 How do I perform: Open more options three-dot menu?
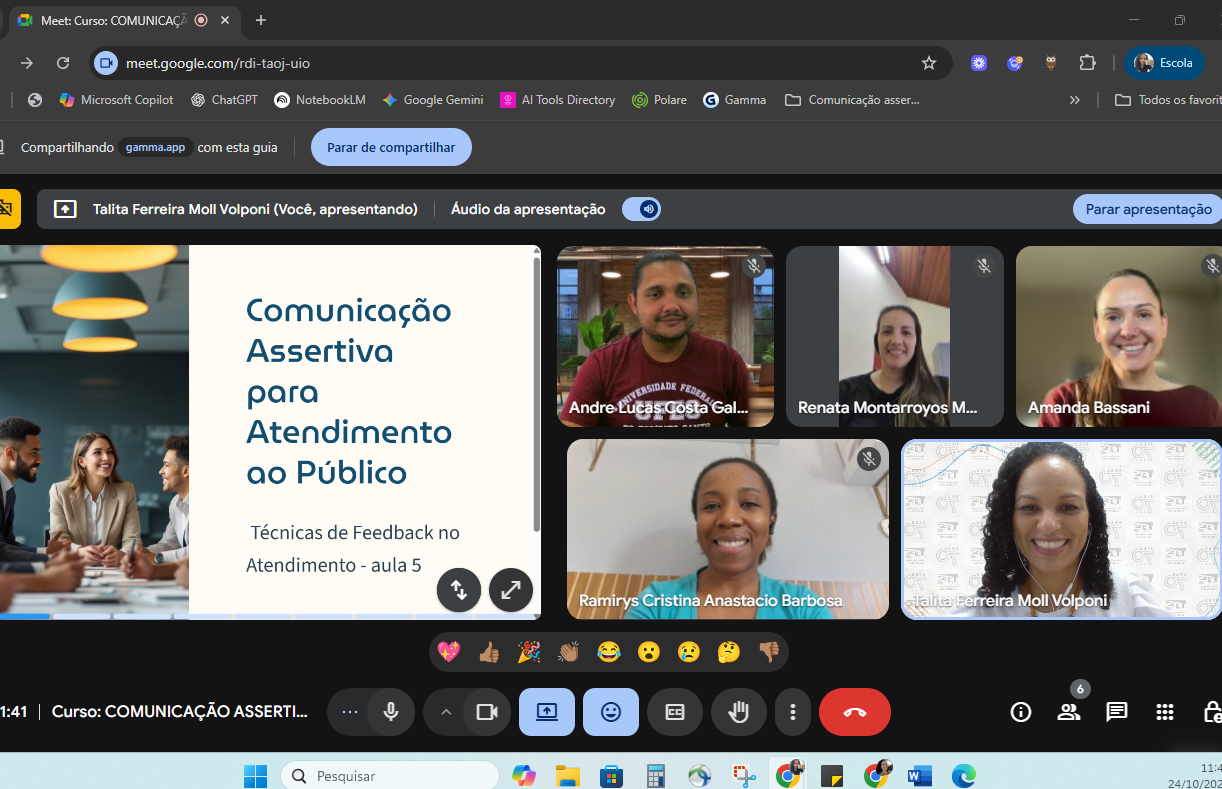click(792, 712)
